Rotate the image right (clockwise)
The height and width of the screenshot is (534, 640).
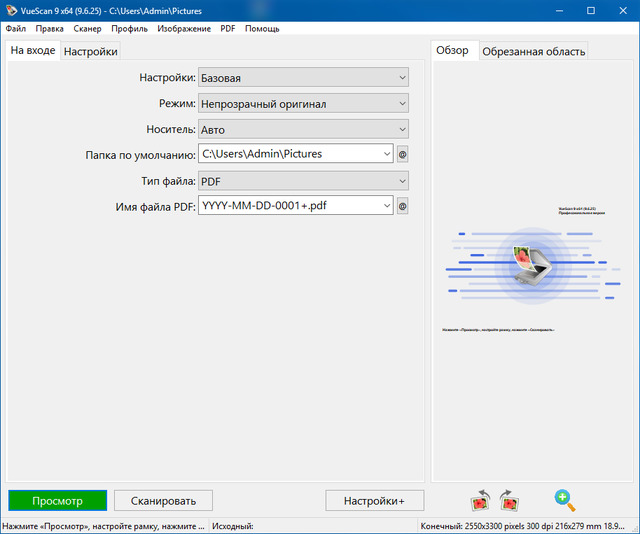click(x=508, y=499)
